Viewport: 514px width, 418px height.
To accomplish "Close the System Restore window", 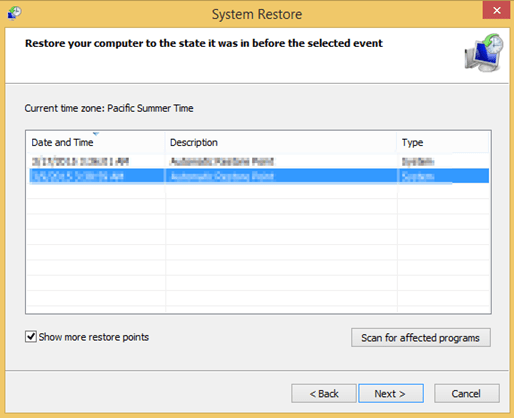I will pos(496,10).
